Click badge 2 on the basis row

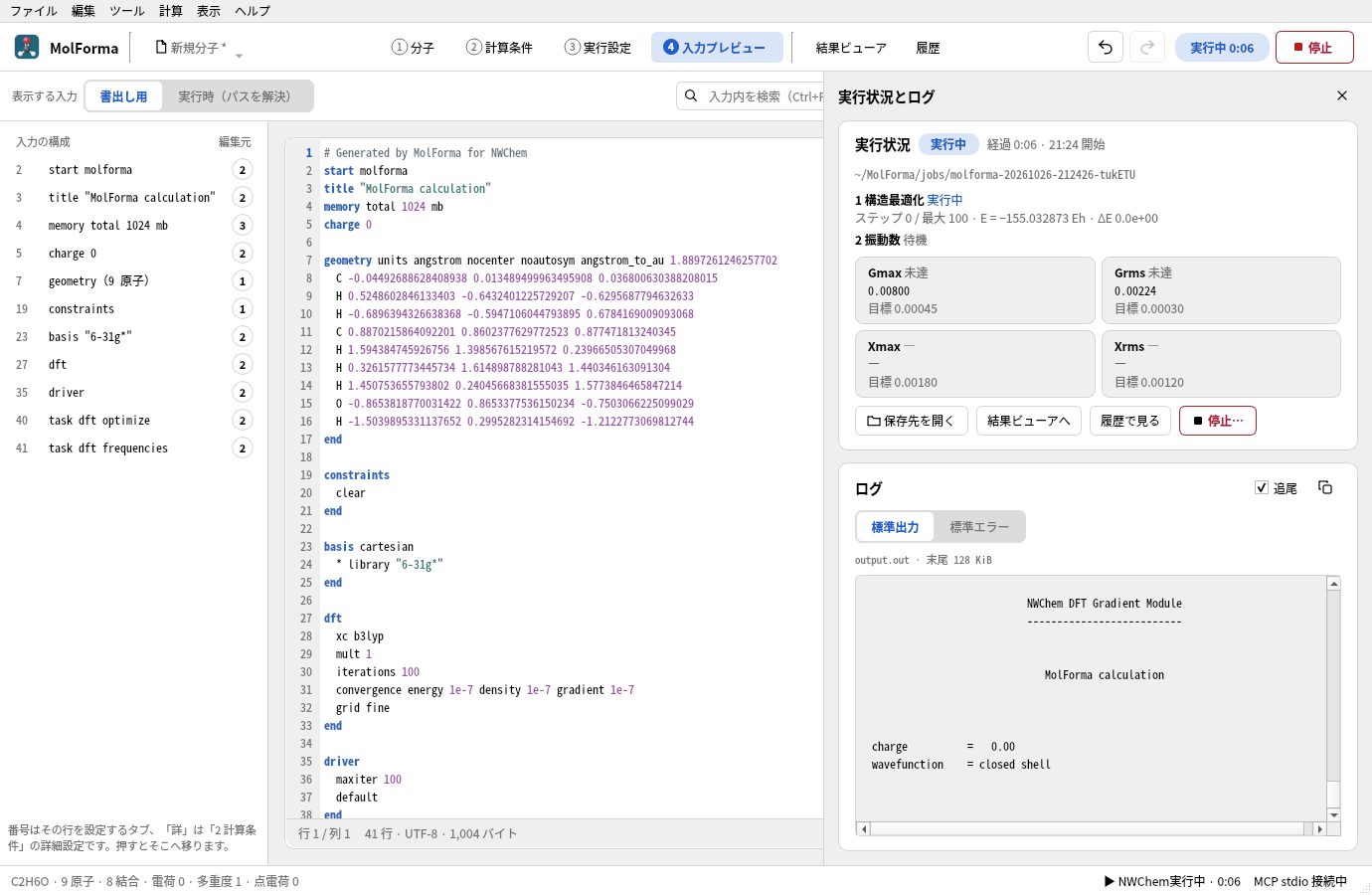[x=242, y=337]
